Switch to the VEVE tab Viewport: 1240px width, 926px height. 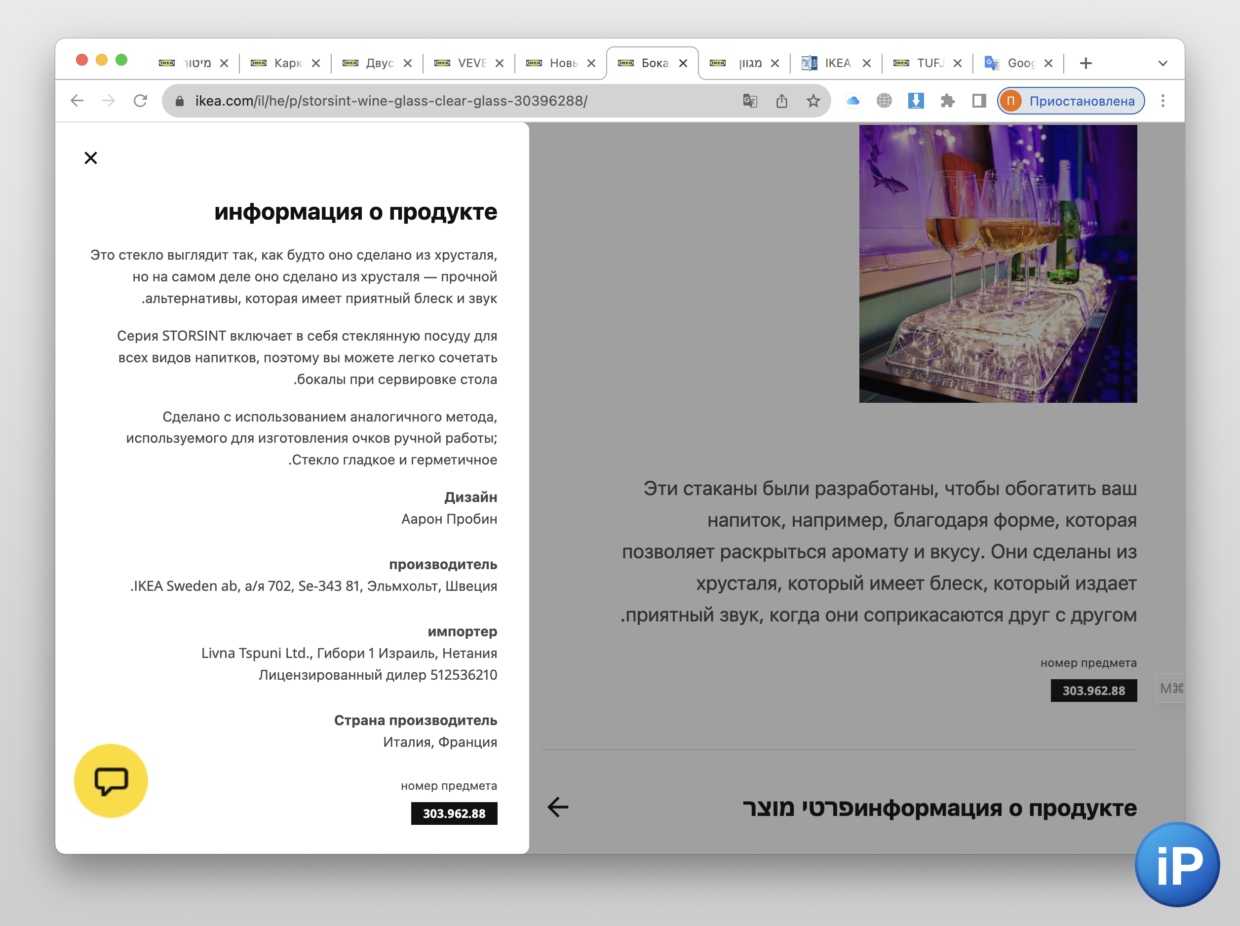(x=470, y=63)
